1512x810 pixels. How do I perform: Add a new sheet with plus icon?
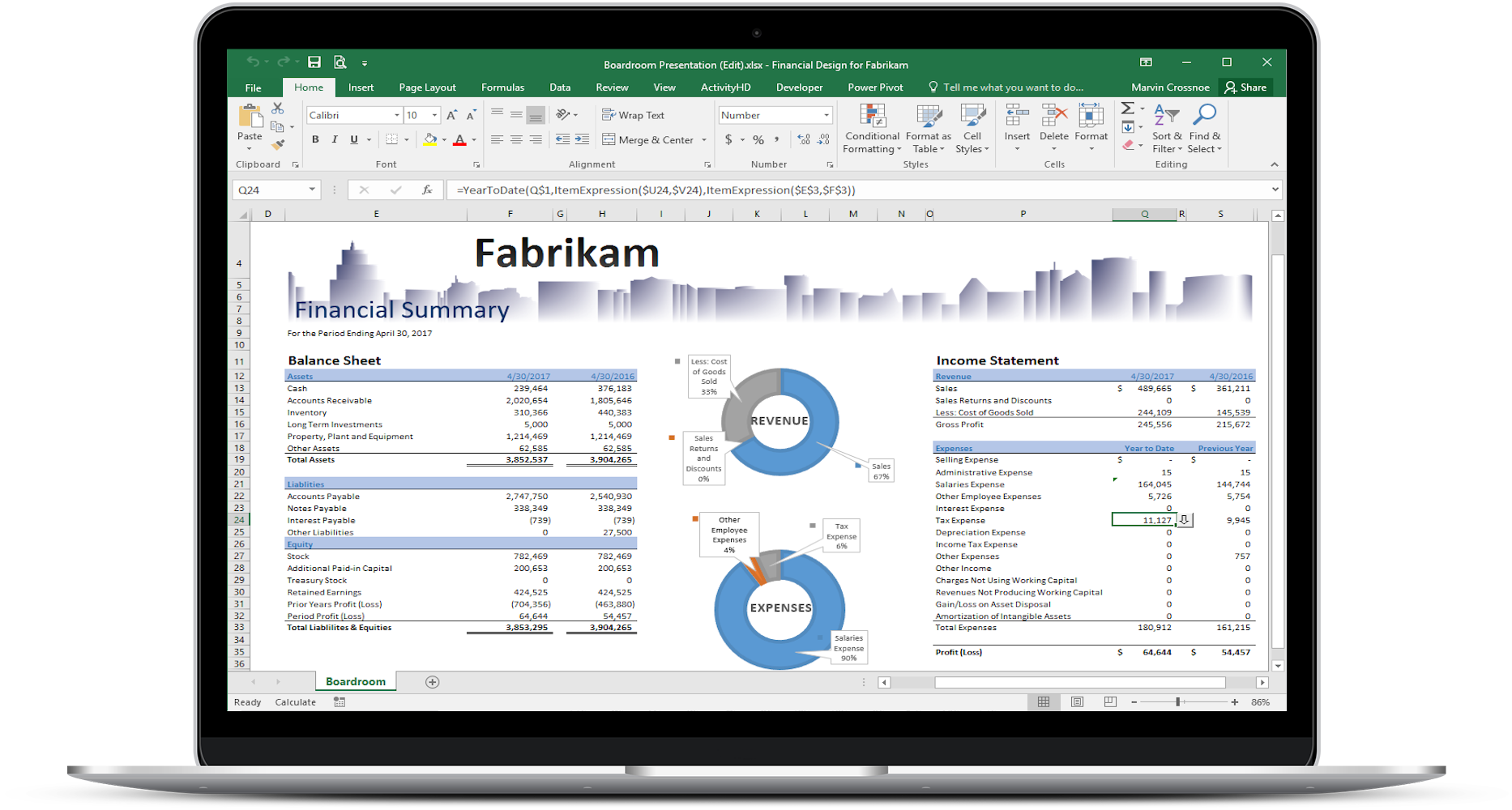(x=433, y=682)
